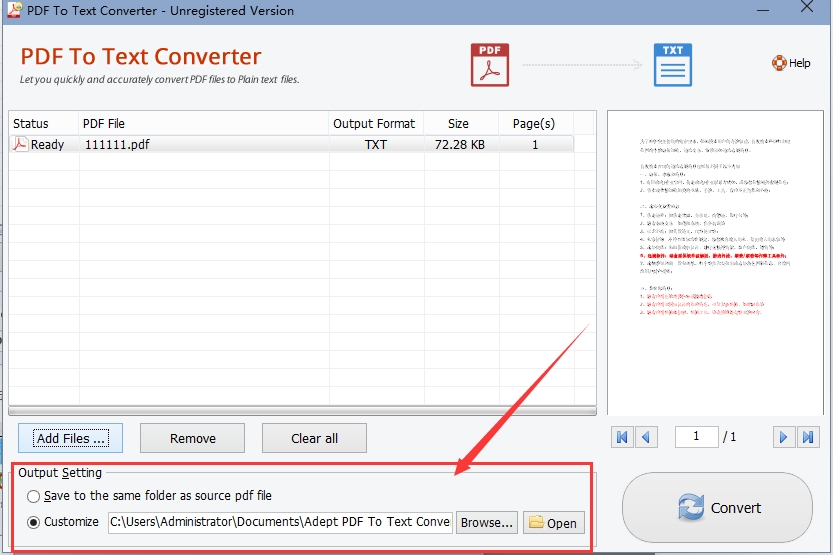
Task: Click the blue TXT document icon in header
Action: tap(673, 65)
